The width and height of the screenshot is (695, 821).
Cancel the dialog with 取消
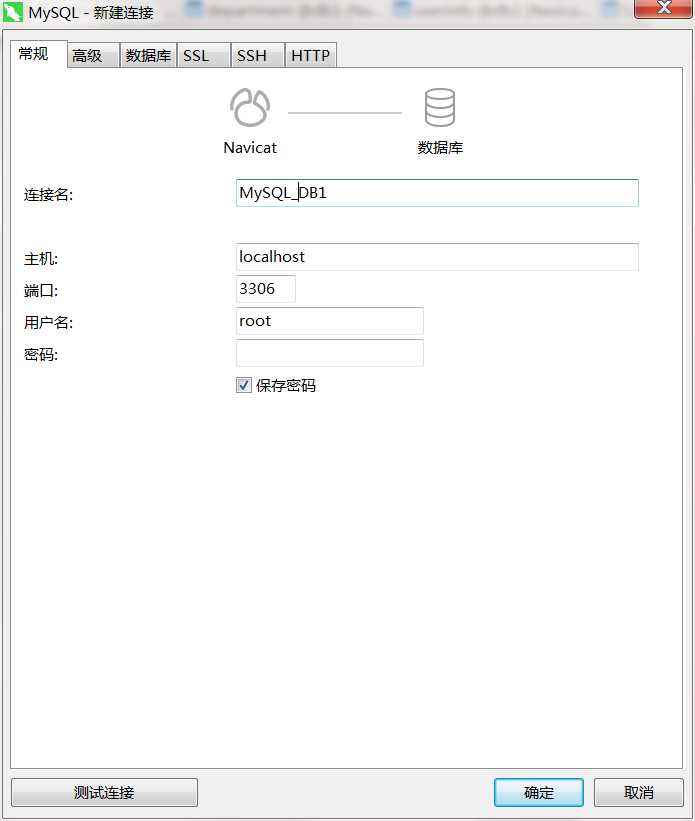pyautogui.click(x=638, y=792)
